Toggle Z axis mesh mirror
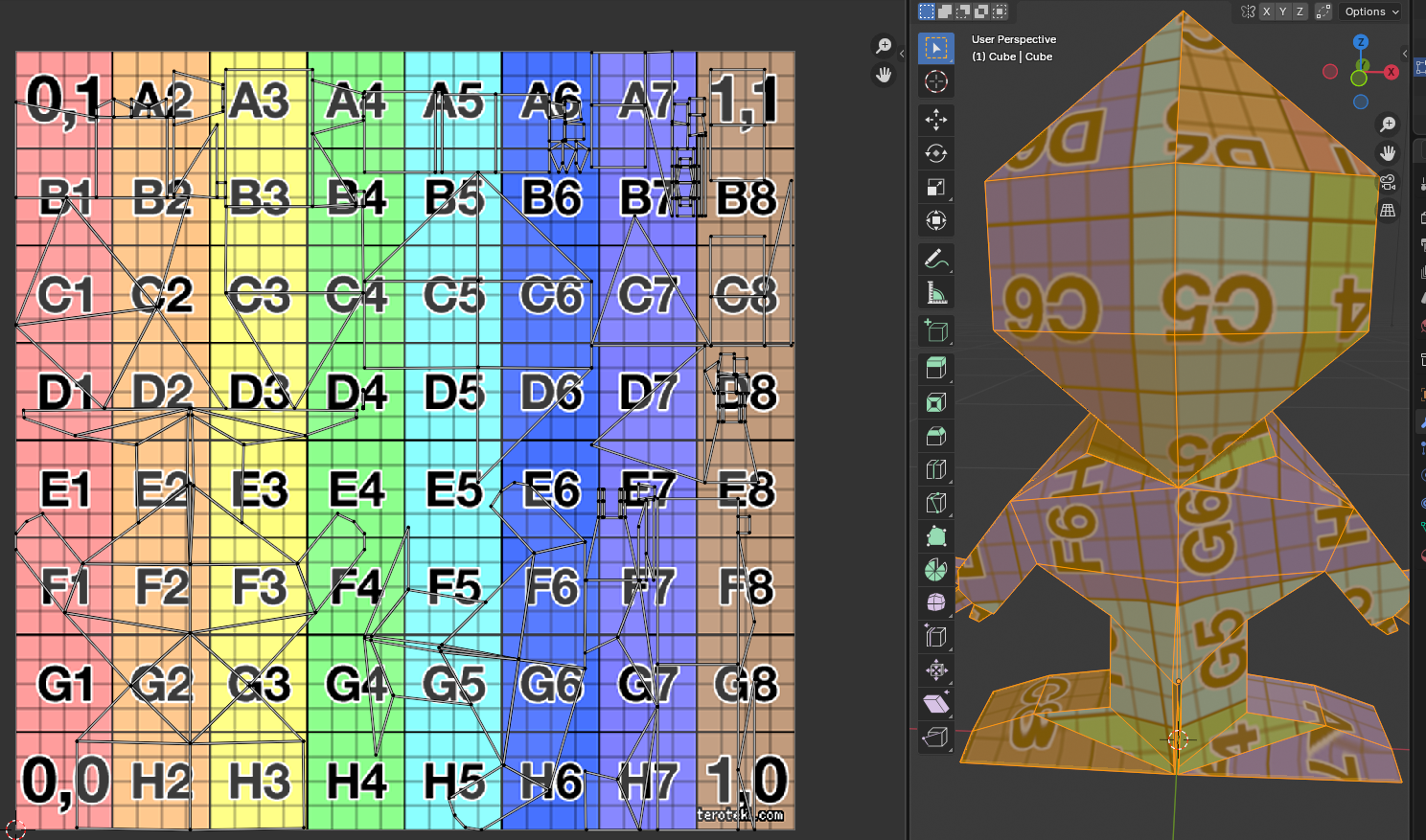Viewport: 1426px width, 840px height. (x=1299, y=11)
